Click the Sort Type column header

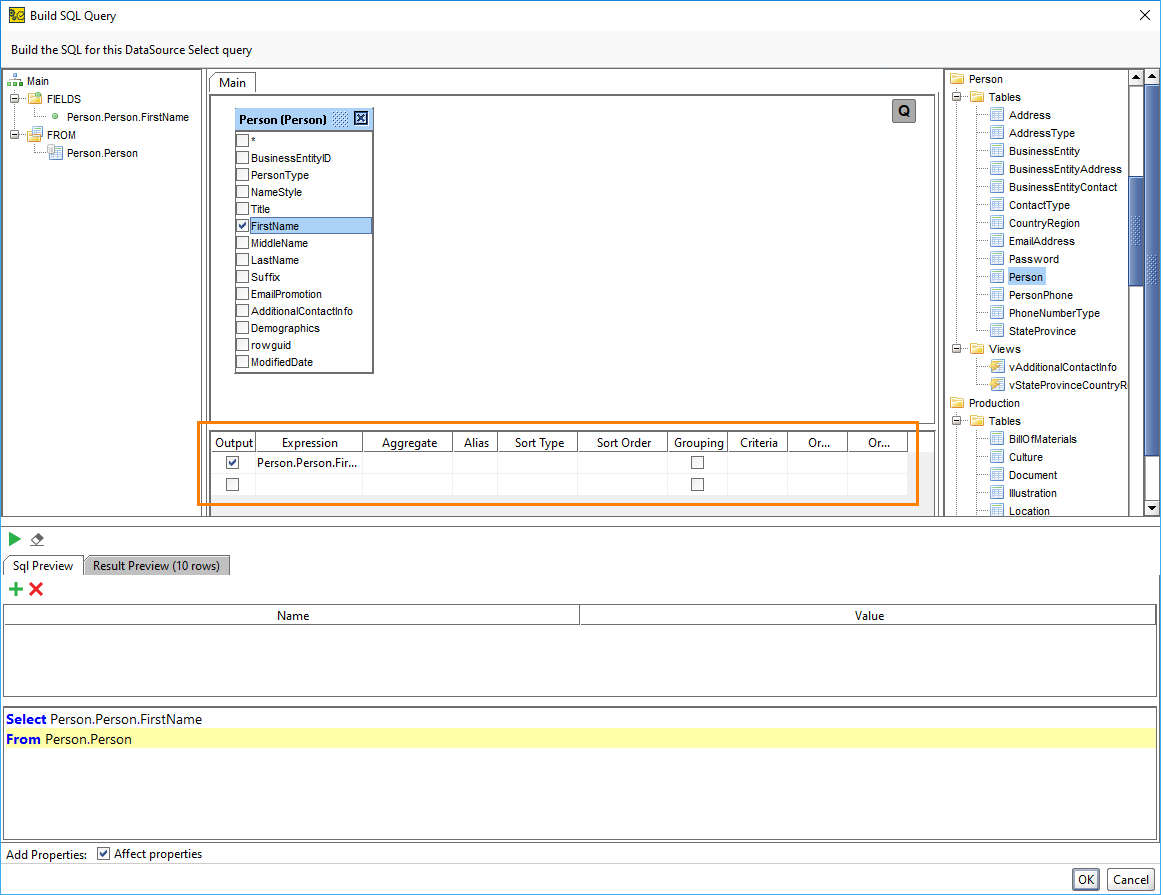pos(539,443)
